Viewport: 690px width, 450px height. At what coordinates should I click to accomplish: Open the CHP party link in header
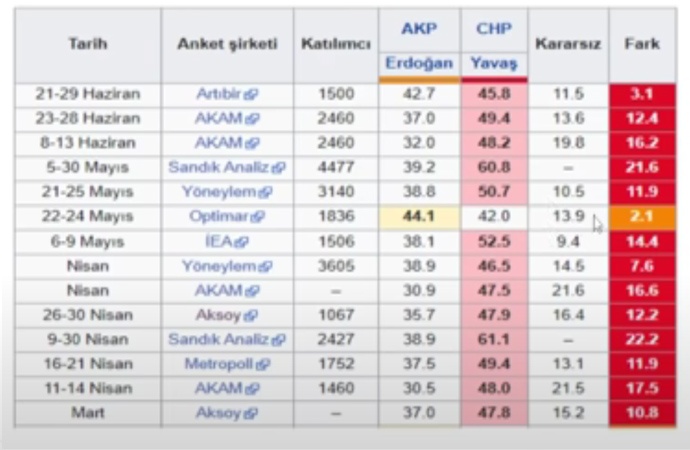494,28
